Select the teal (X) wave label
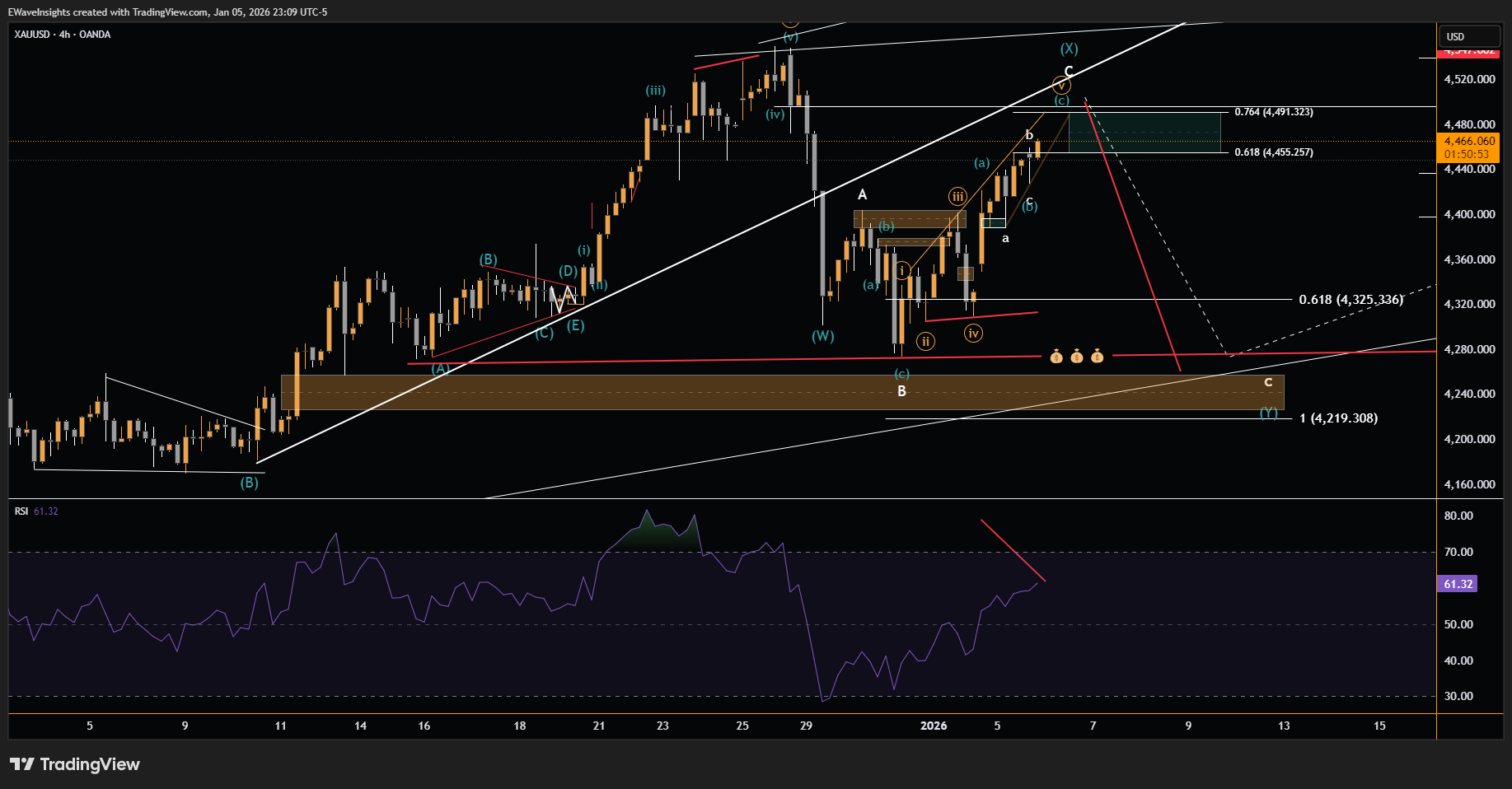This screenshot has width=1512, height=789. [1069, 49]
